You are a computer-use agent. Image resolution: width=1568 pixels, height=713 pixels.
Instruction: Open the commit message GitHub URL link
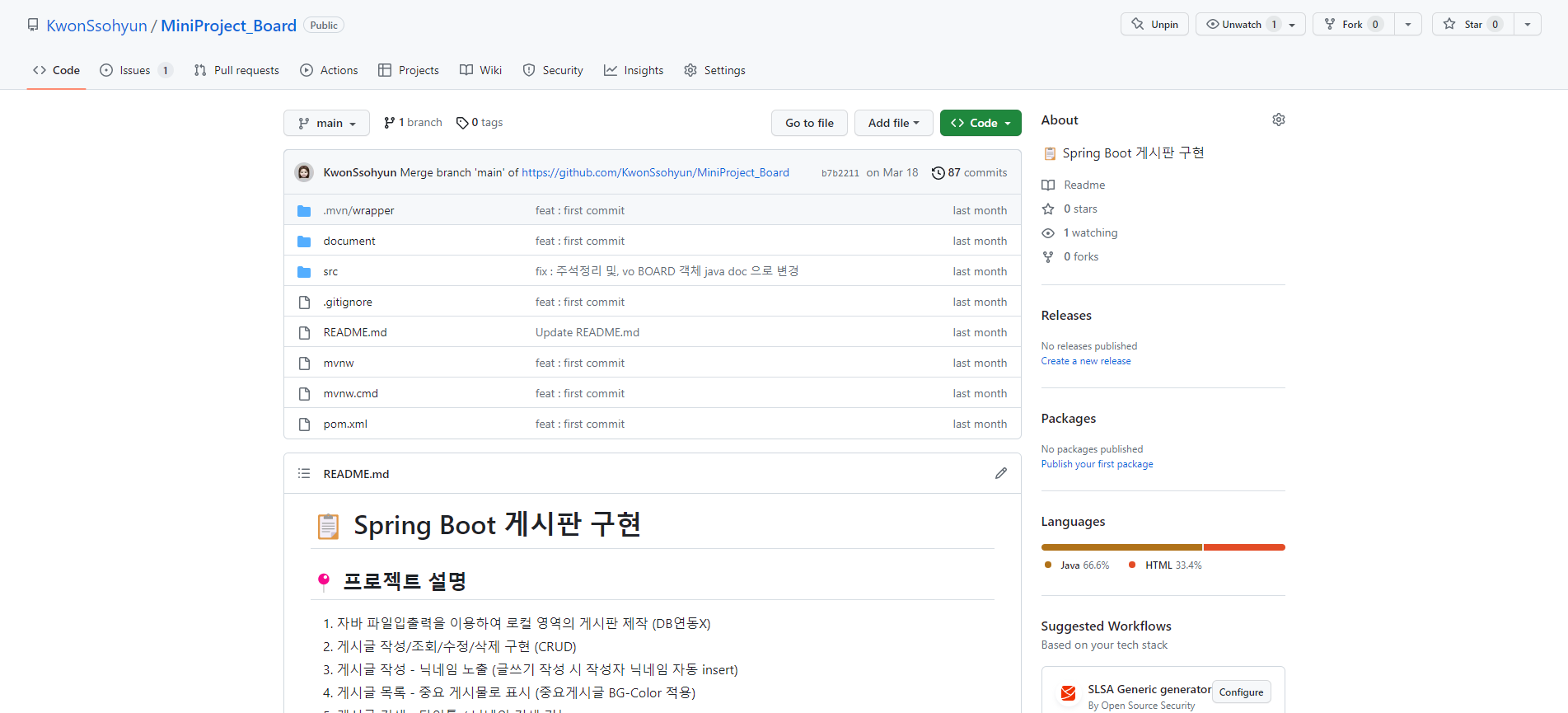(655, 172)
